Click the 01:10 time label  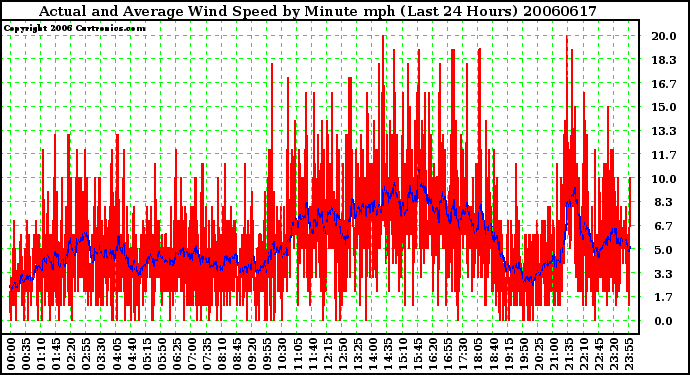(41, 354)
